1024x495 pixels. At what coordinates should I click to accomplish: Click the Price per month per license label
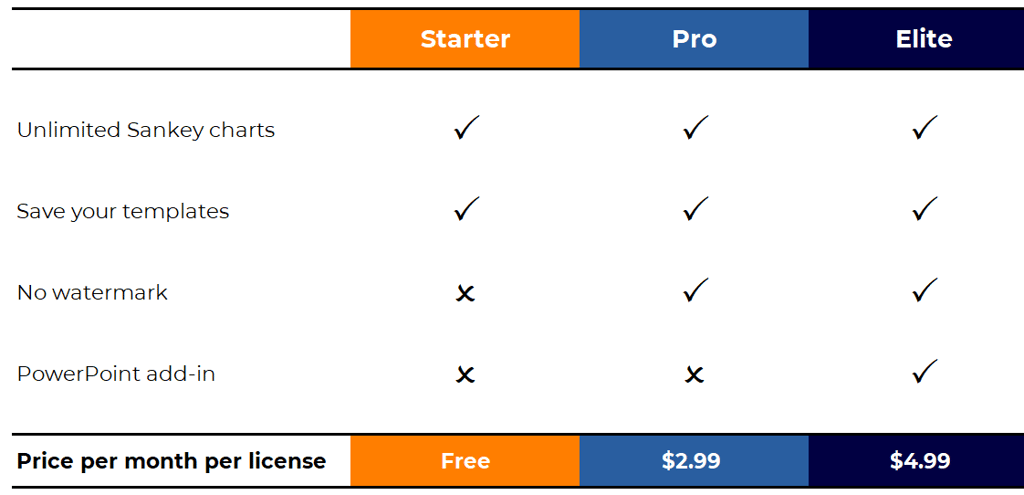click(171, 462)
